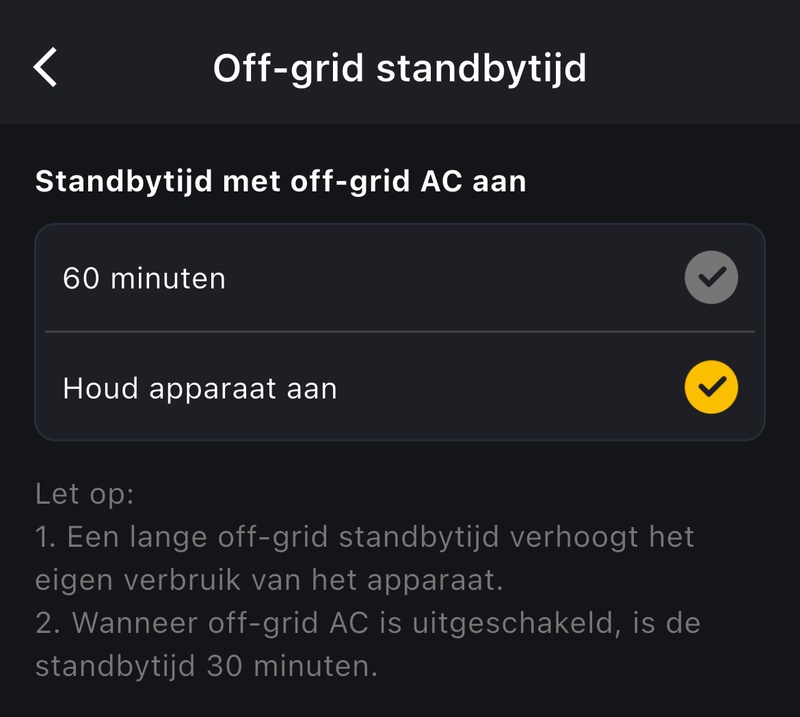The image size is (800, 717).
Task: Click the grey checkmark beside 60 minuten
Action: 711,277
